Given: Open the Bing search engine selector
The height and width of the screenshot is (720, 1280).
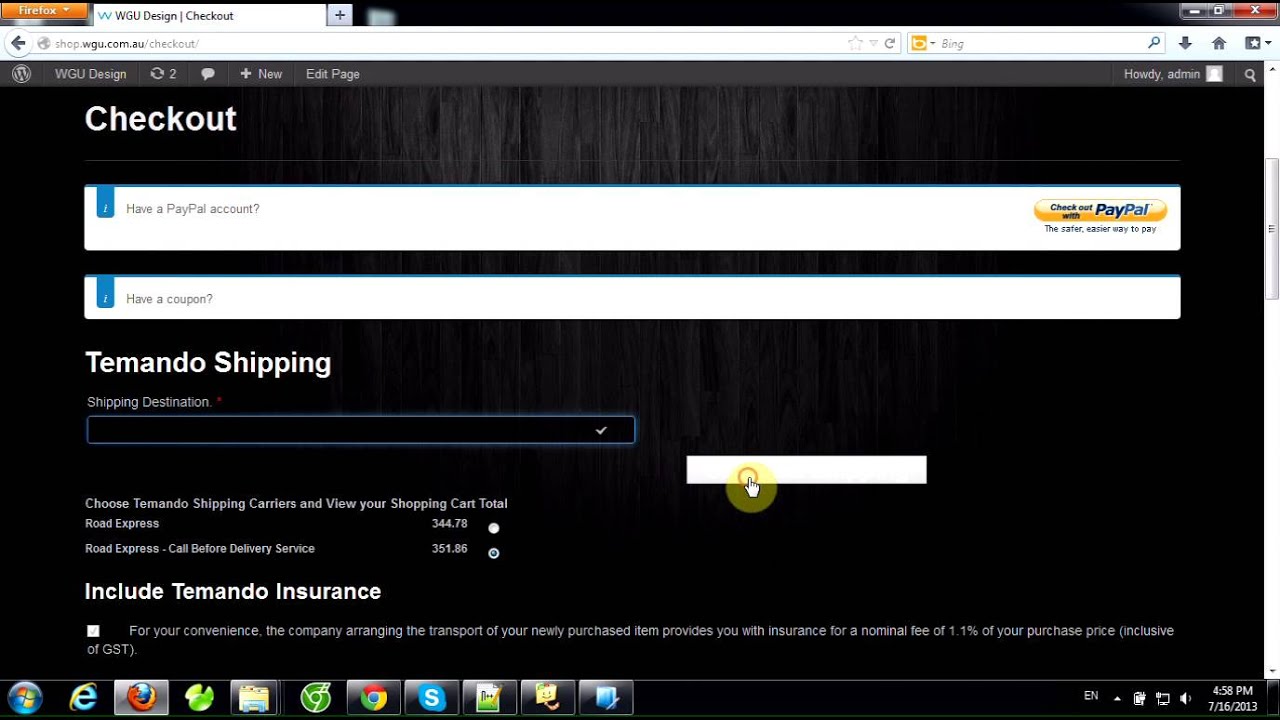Looking at the screenshot, I should tap(922, 44).
